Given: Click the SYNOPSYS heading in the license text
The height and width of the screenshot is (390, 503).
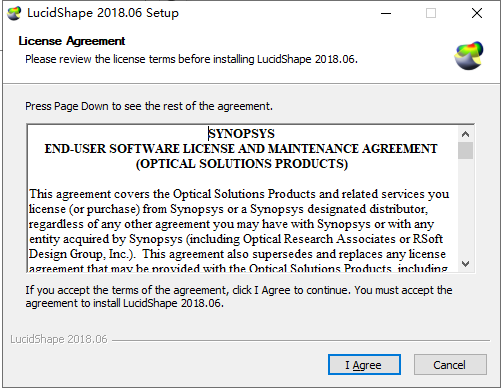Looking at the screenshot, I should 243,134.
